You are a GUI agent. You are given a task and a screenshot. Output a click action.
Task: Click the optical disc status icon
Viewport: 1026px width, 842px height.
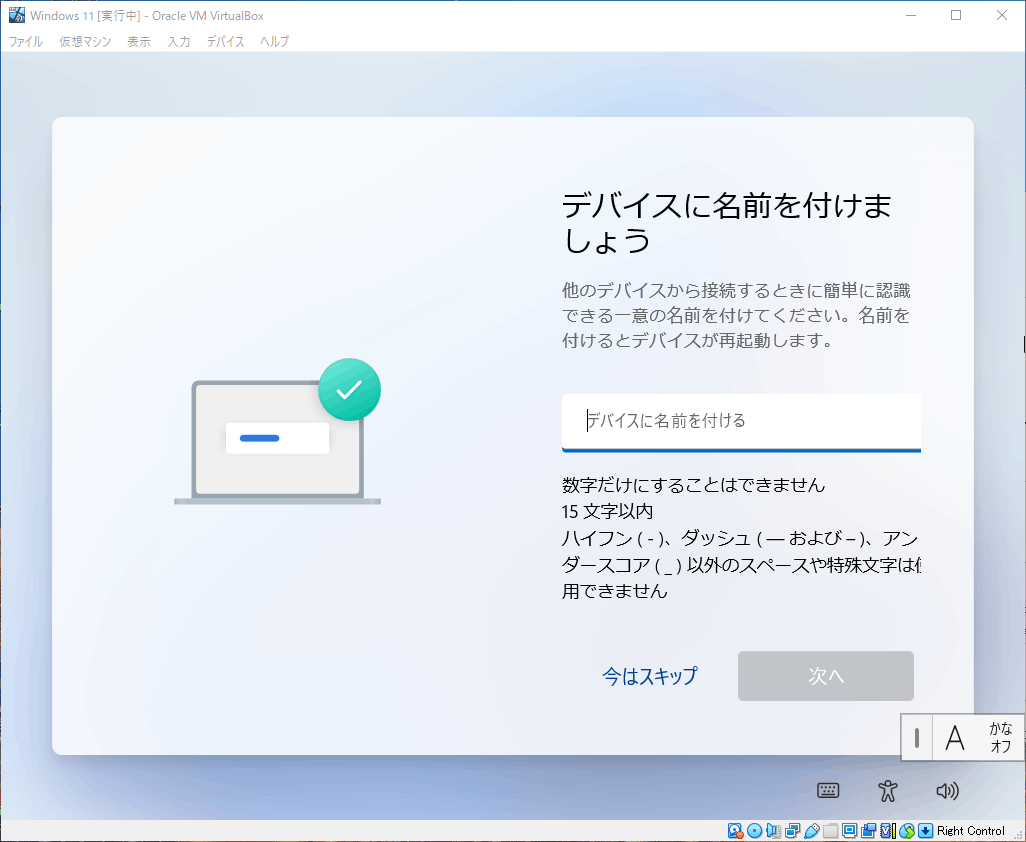[754, 831]
